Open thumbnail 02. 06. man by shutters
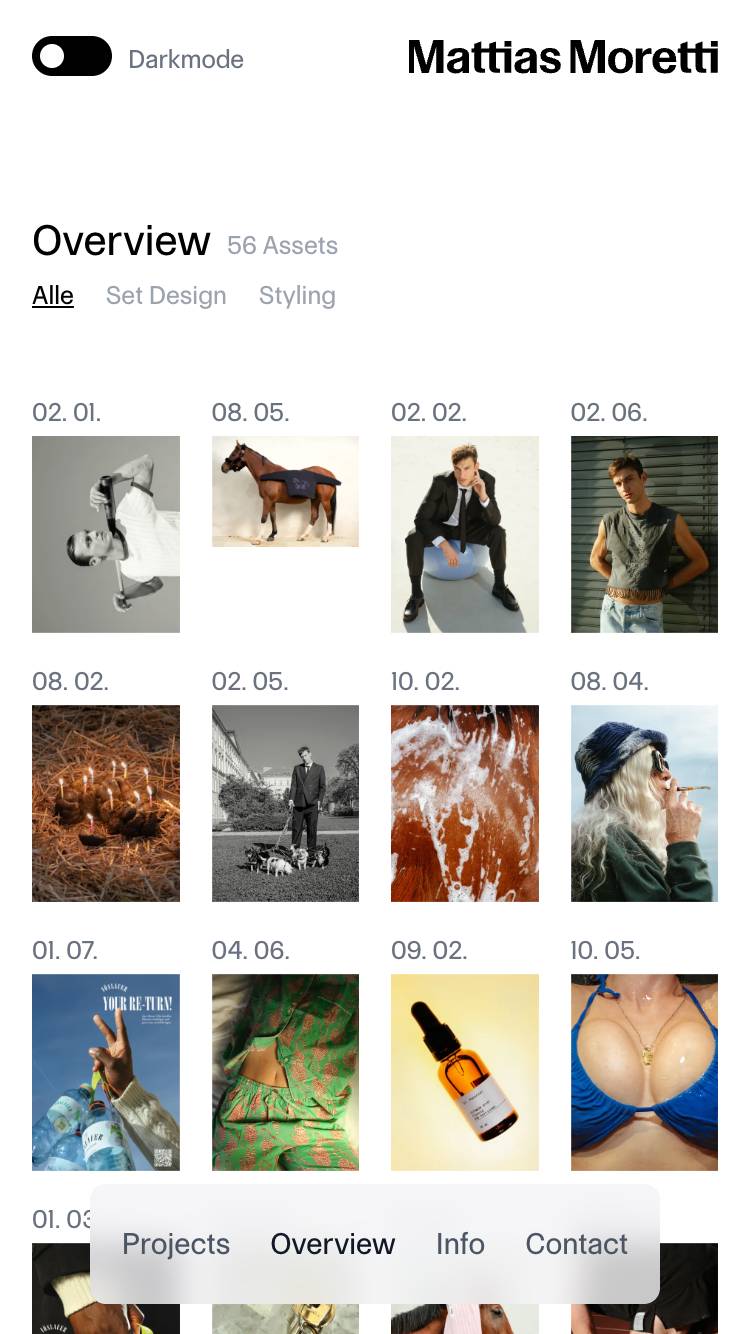Image resolution: width=750 pixels, height=1334 pixels. tap(644, 534)
